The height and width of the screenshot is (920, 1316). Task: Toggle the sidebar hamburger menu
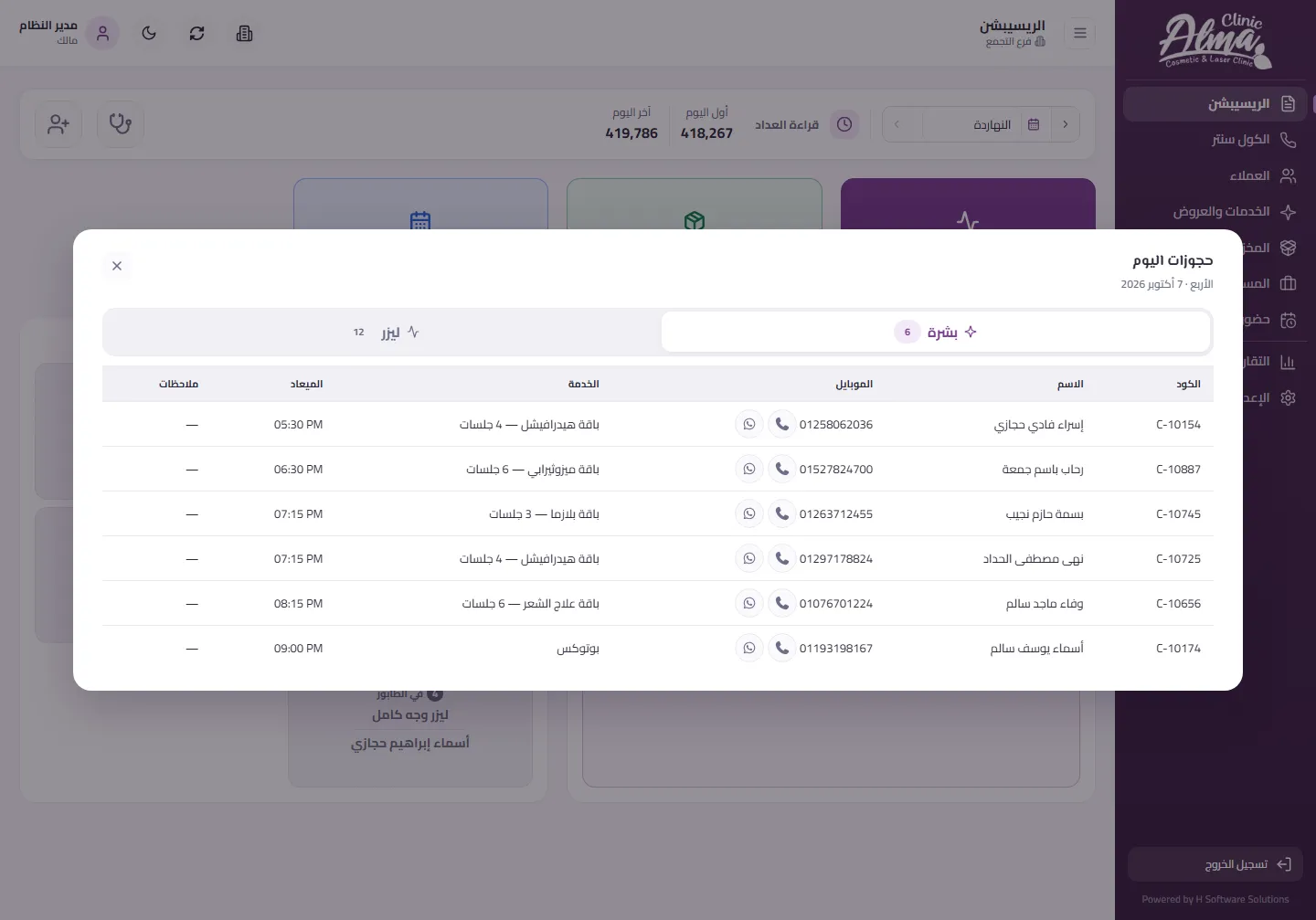(x=1080, y=34)
